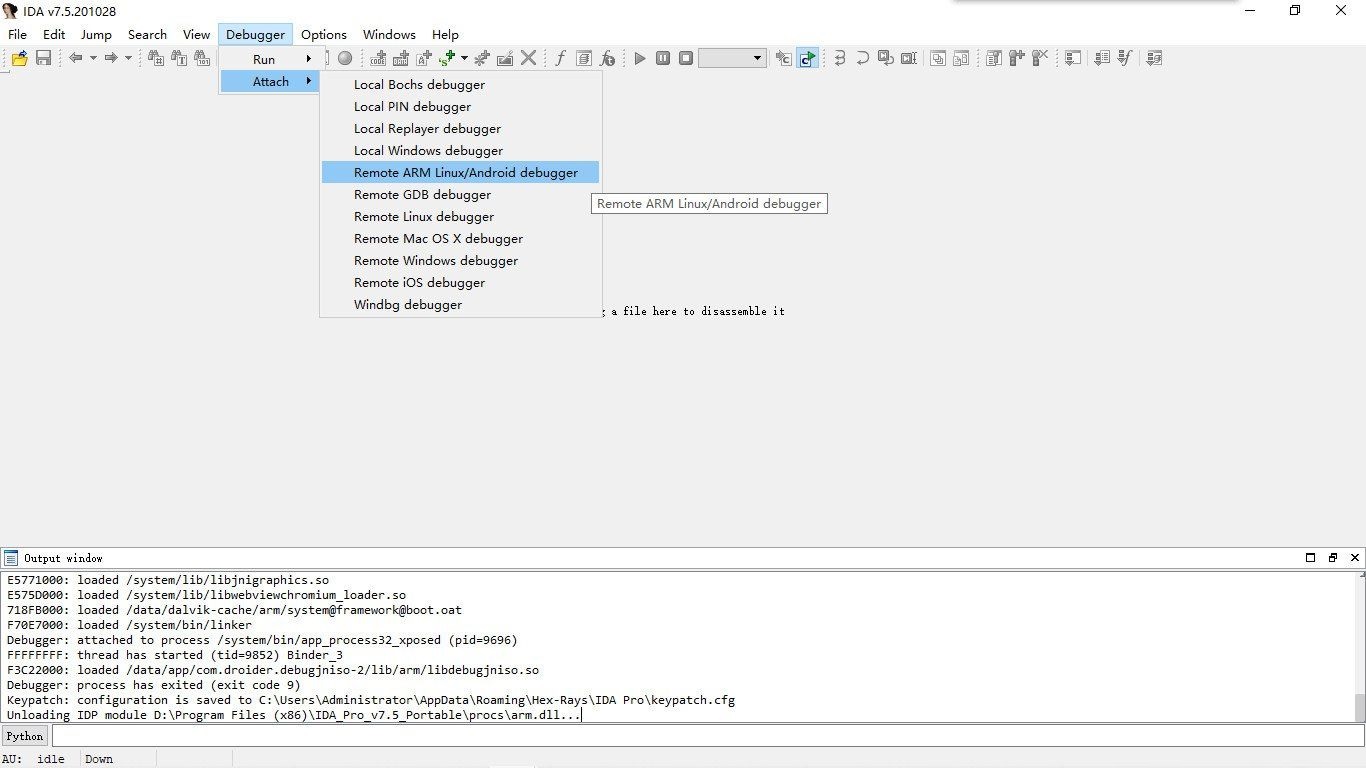1366x768 pixels.
Task: Close the Debugger menu
Action: 255,34
